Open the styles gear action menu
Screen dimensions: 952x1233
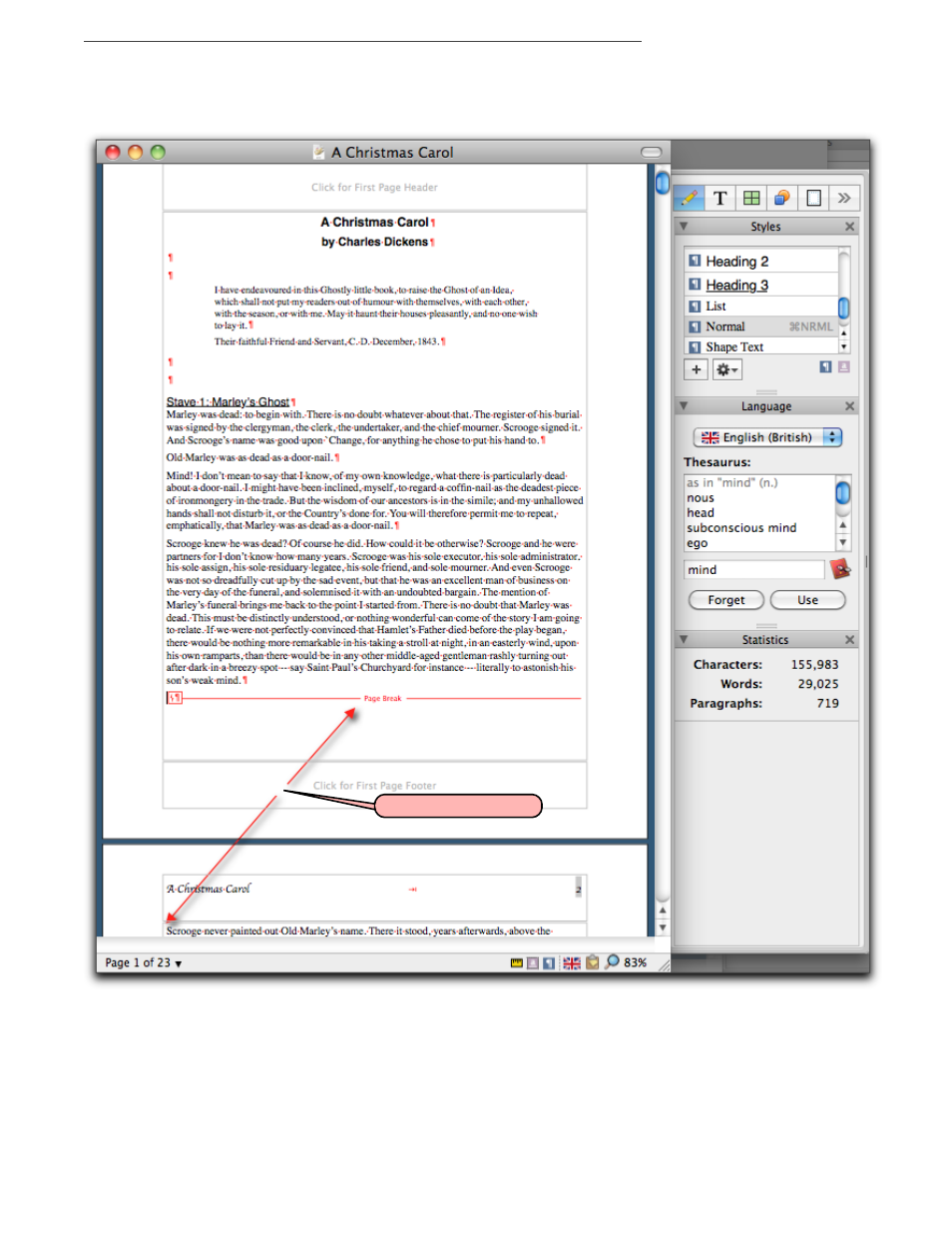tap(726, 369)
